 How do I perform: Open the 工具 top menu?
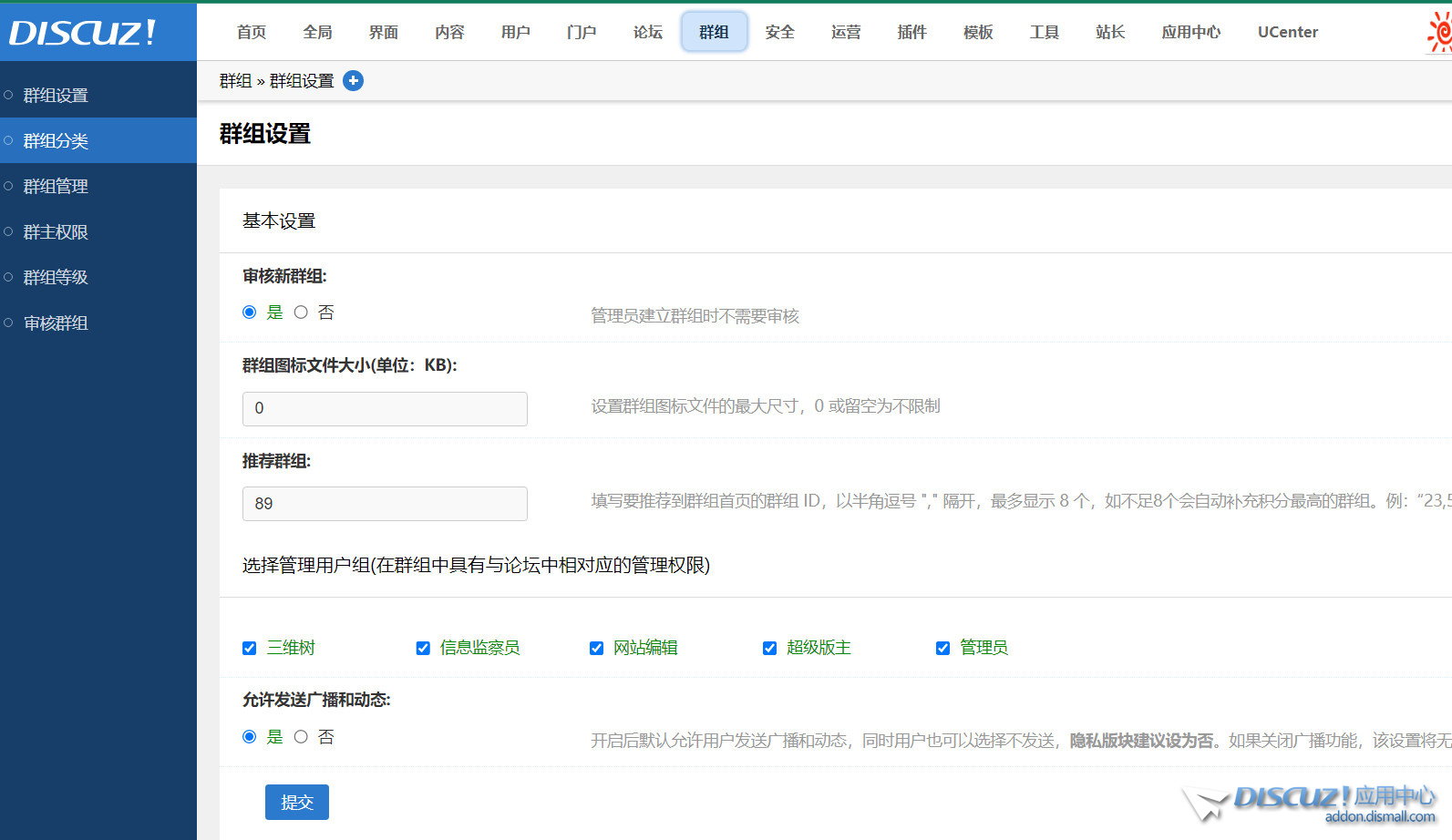coord(1045,32)
